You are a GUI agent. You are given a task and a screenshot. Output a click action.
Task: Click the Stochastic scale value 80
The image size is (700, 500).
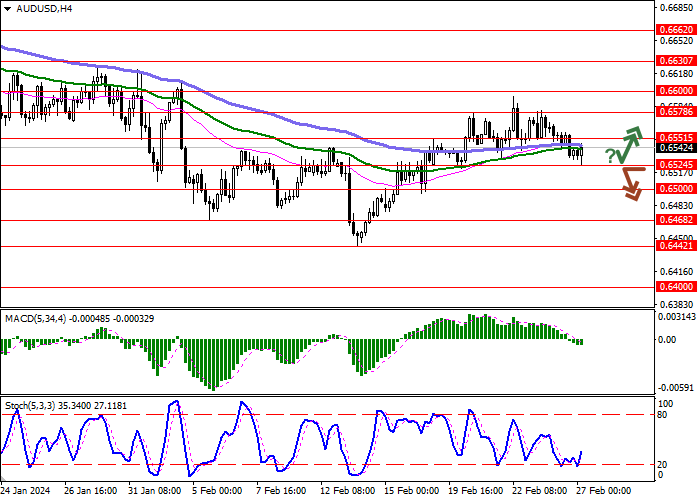[x=662, y=415]
